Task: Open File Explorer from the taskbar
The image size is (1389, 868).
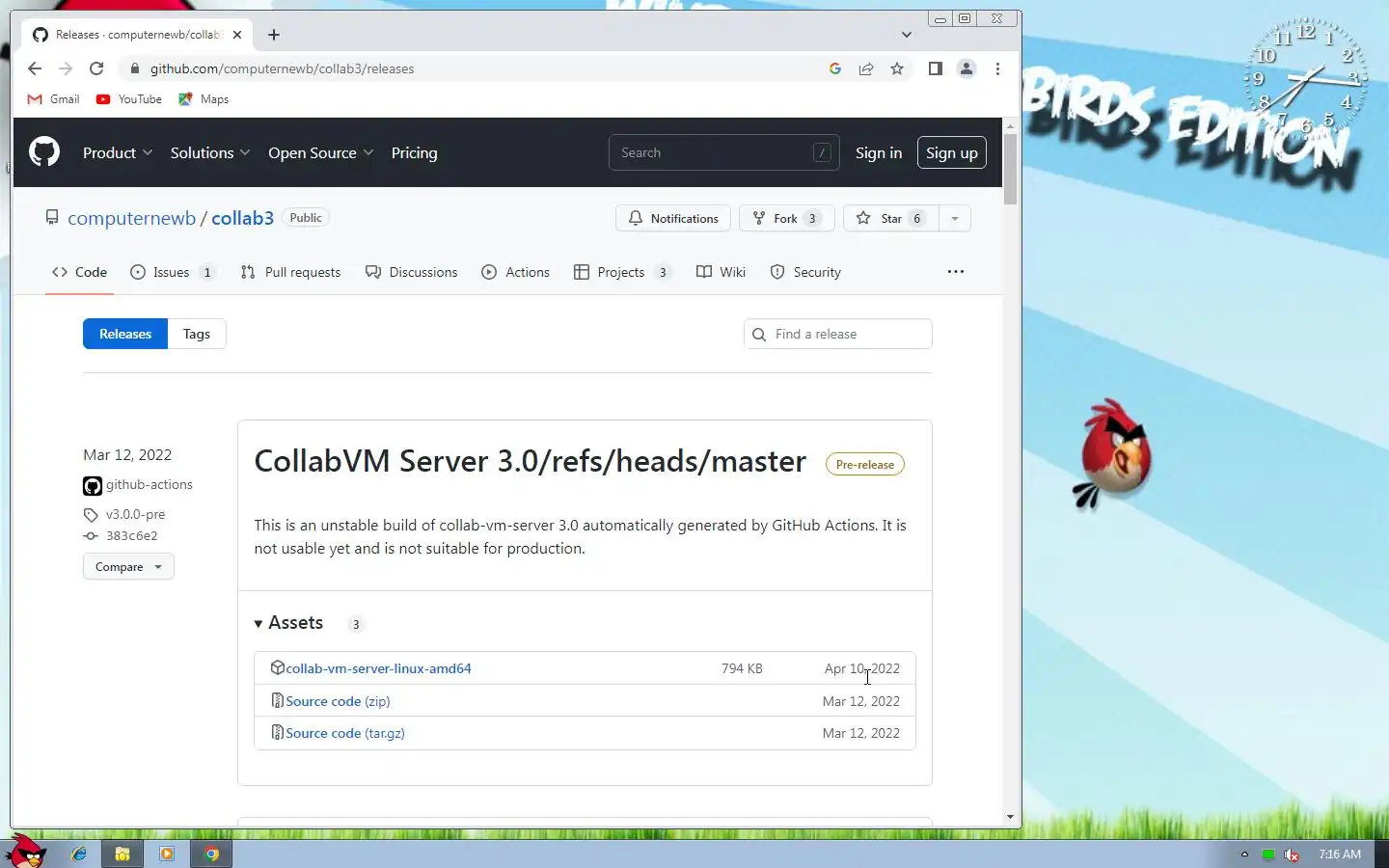Action: point(123,854)
